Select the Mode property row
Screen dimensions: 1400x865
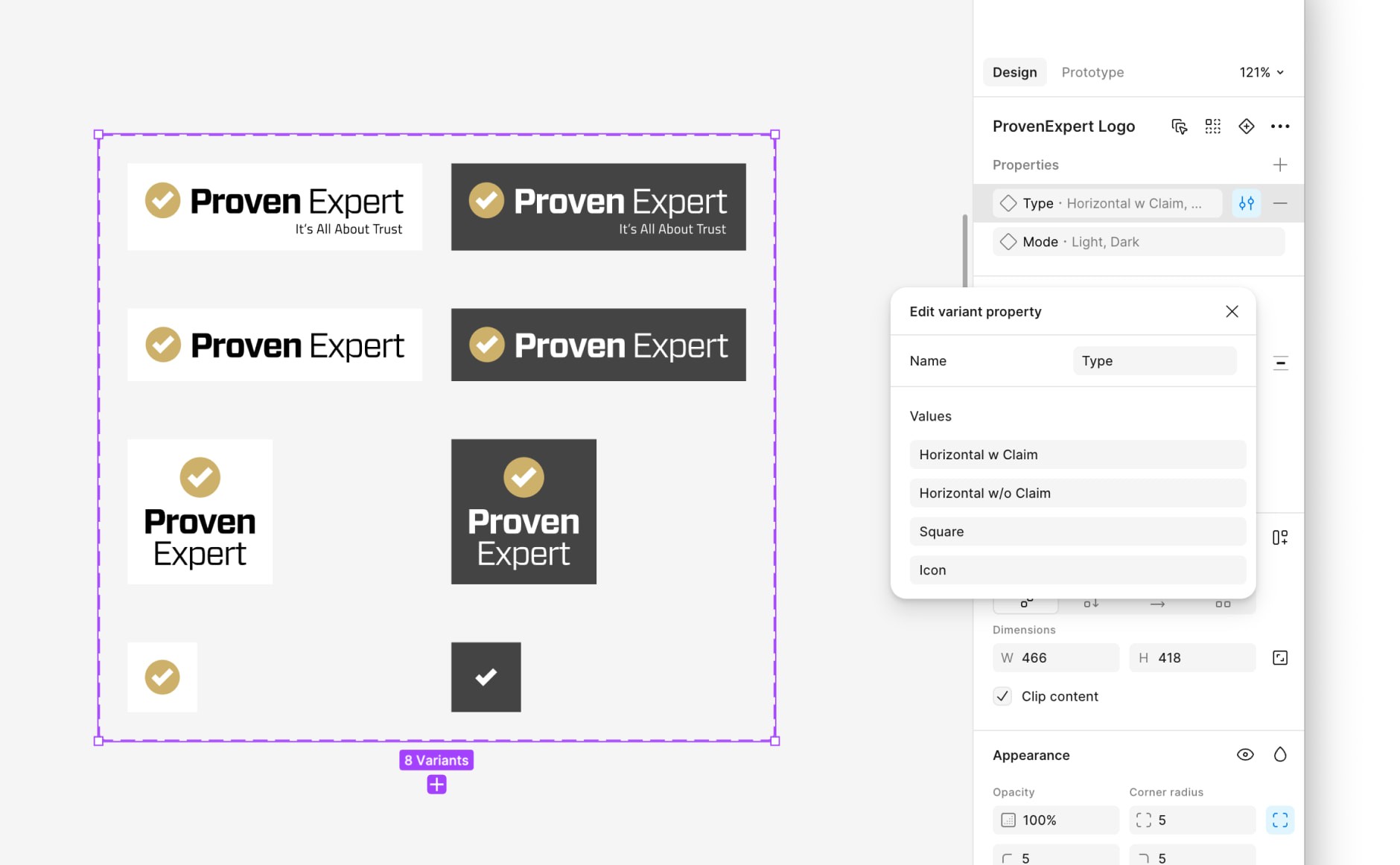pos(1139,242)
